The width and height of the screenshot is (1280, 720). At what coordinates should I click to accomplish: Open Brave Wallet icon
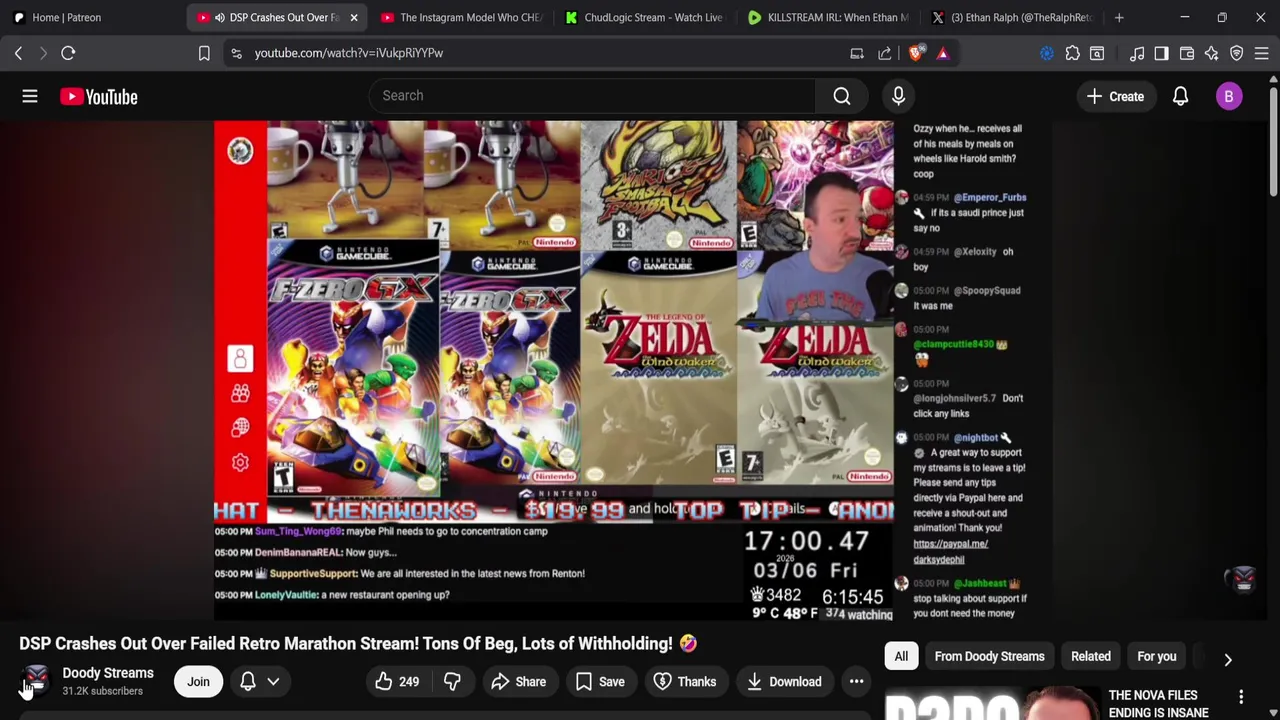1187,53
